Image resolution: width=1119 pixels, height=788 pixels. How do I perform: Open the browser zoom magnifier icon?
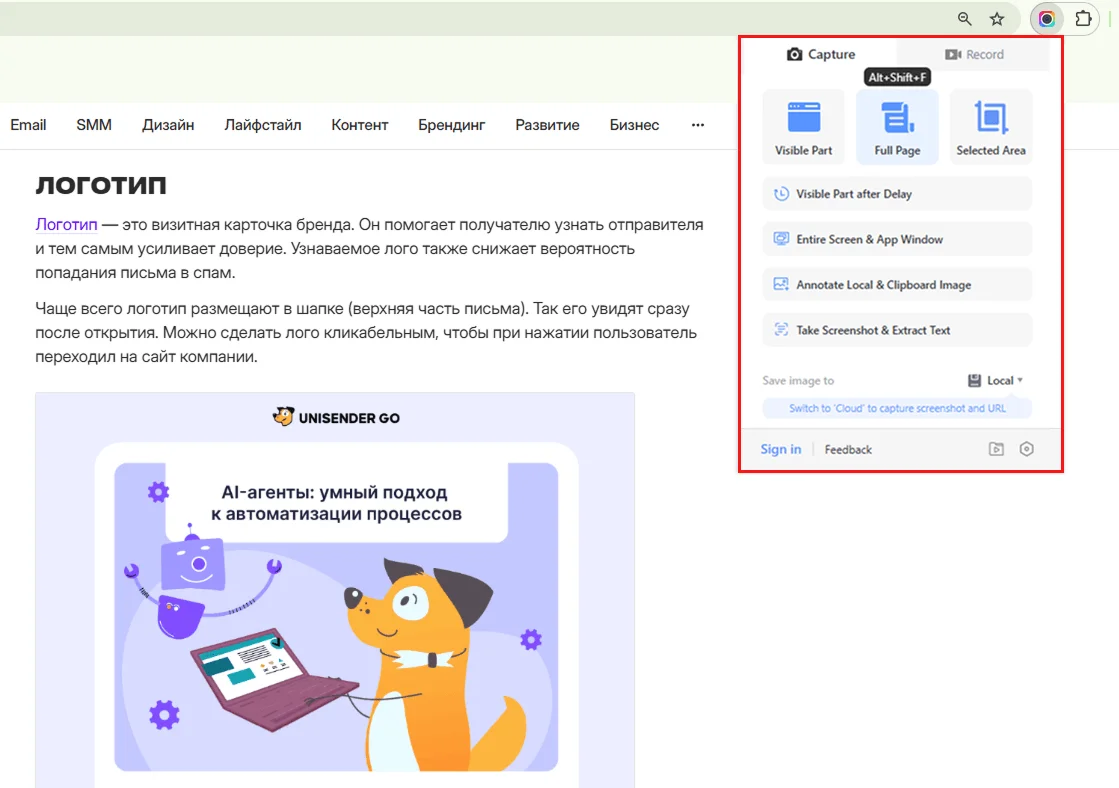coord(964,19)
